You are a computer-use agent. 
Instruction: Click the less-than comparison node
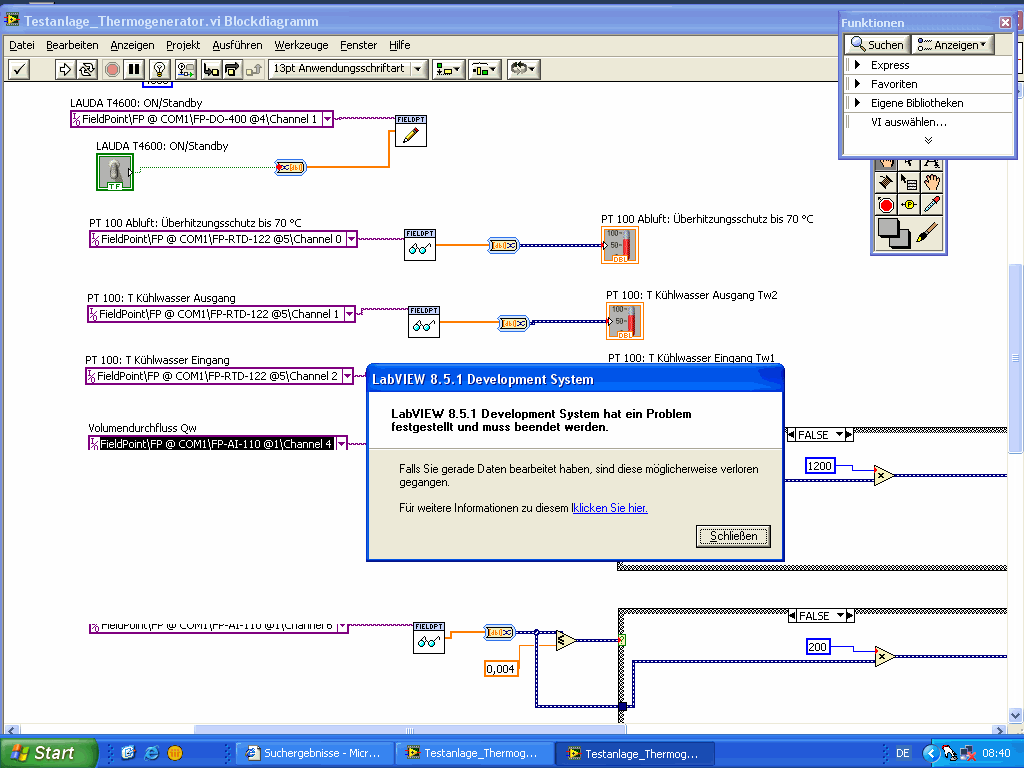[566, 641]
